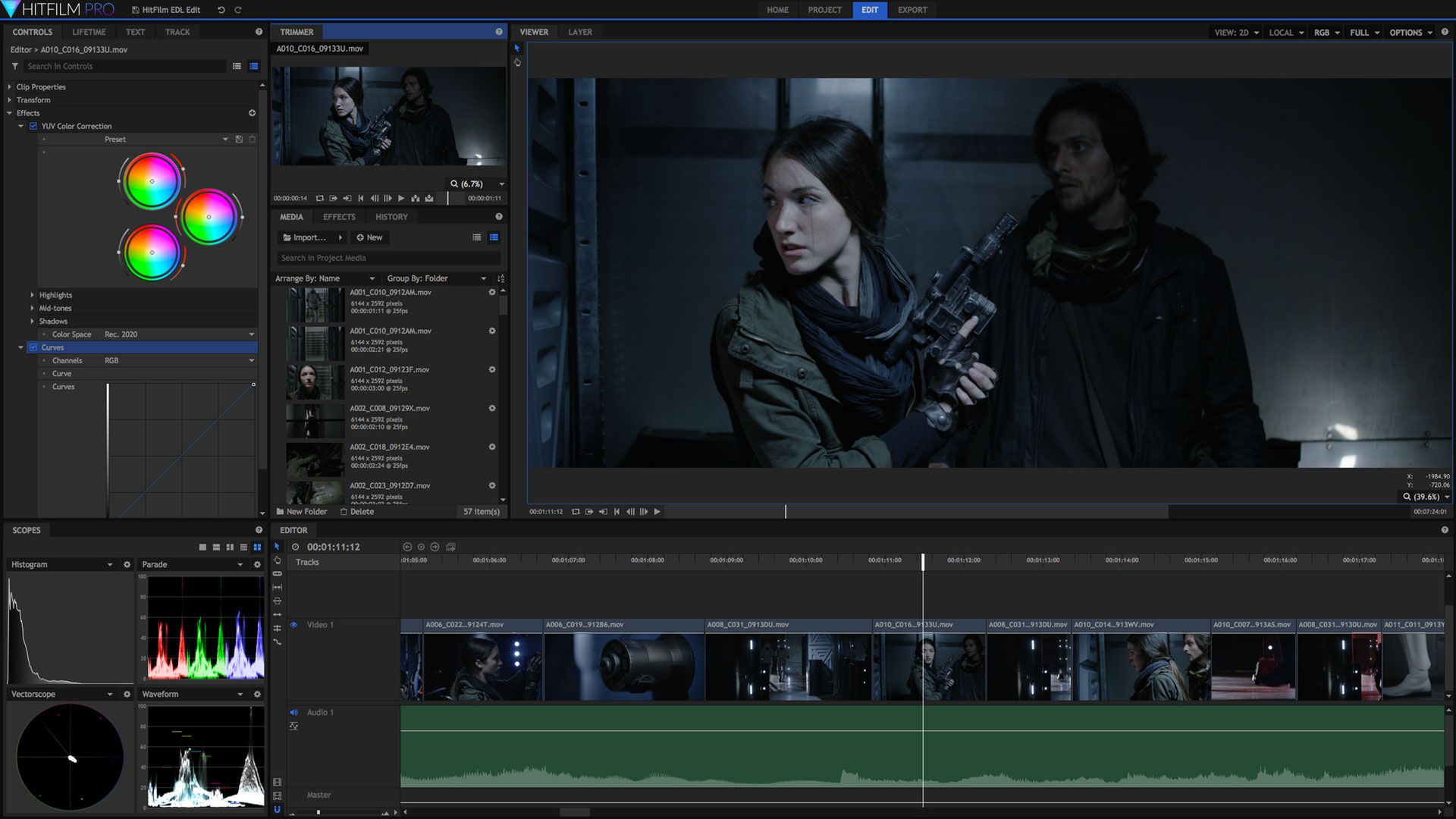
Task: Click the Slice tool in editor toolbar
Action: [277, 574]
